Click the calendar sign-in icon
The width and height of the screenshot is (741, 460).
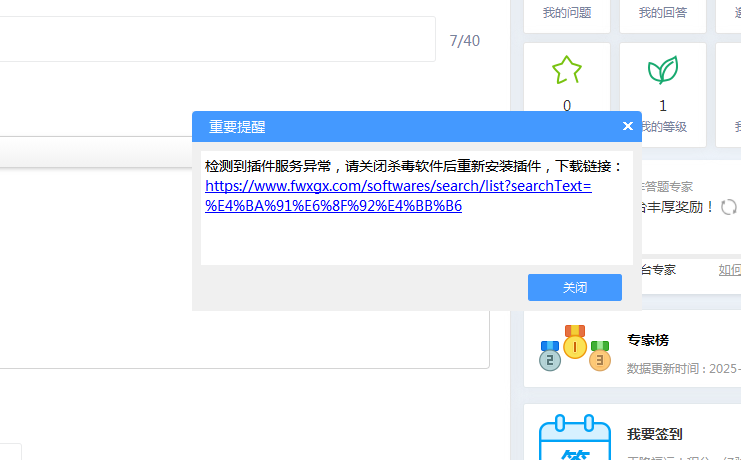click(x=575, y=437)
